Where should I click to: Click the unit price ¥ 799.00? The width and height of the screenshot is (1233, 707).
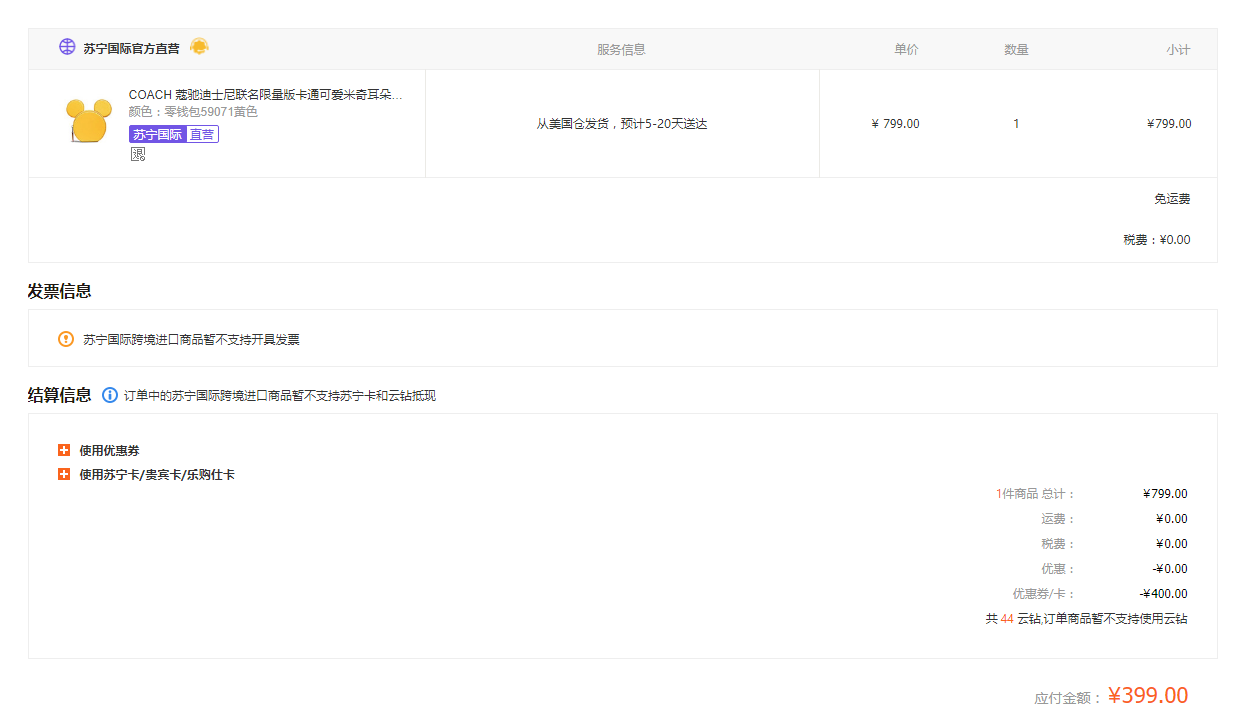click(896, 124)
